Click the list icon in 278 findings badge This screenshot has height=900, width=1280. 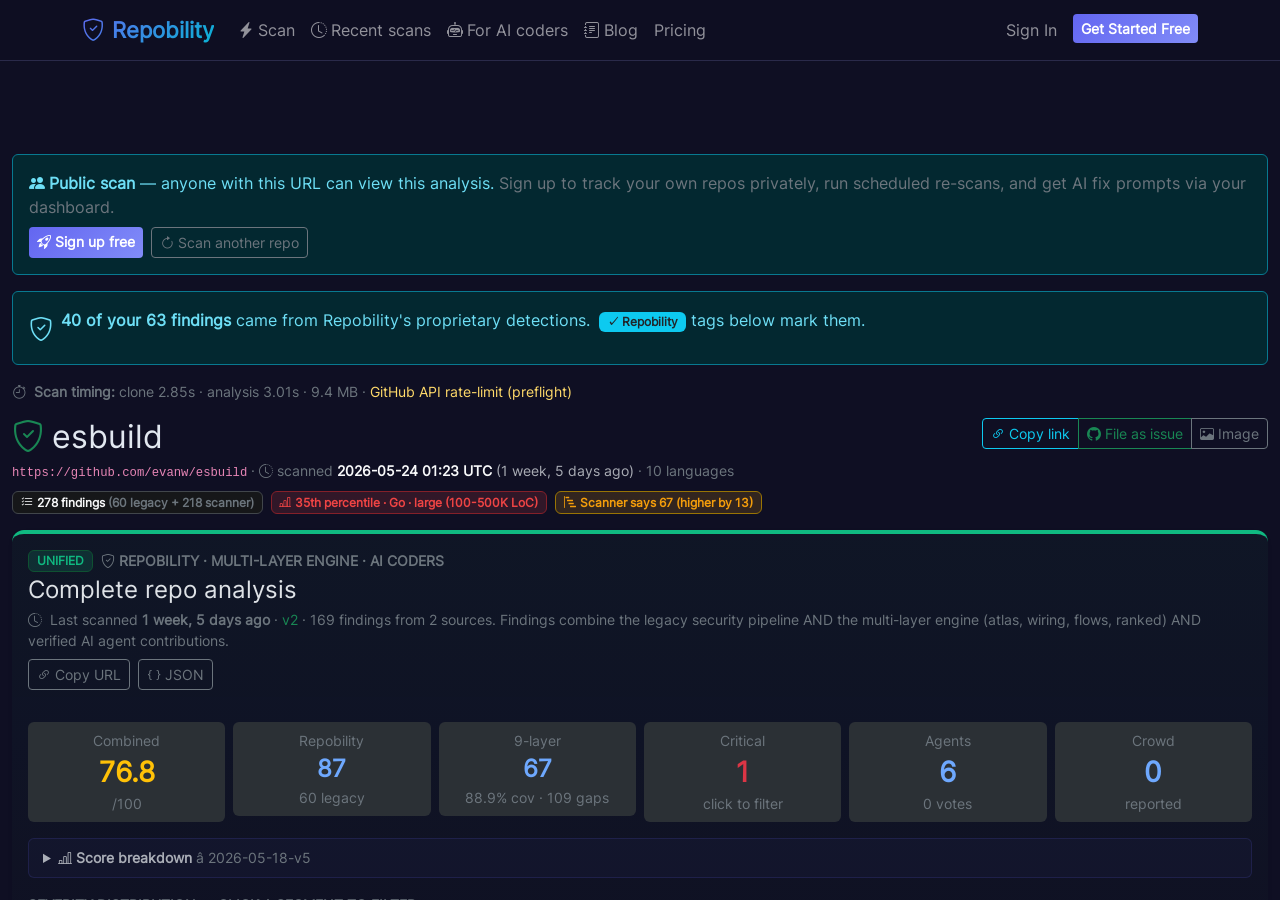click(27, 502)
